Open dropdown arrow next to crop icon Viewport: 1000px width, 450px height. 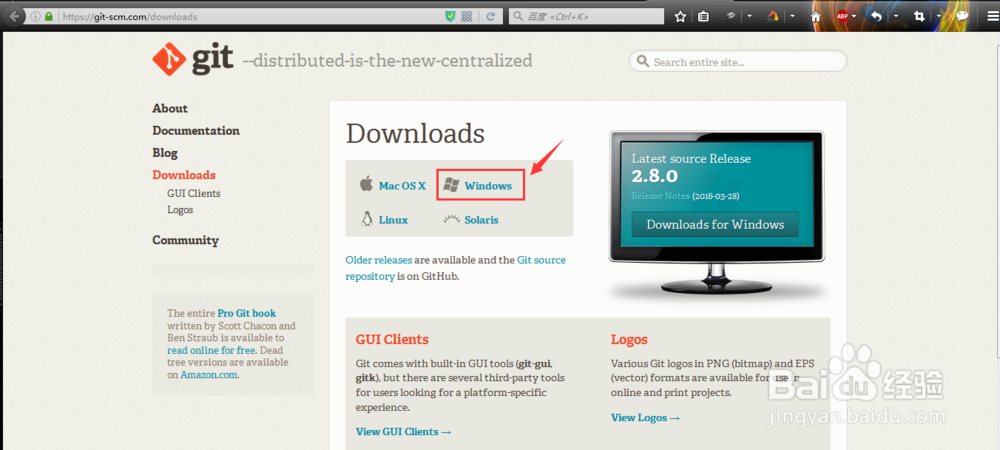point(938,16)
